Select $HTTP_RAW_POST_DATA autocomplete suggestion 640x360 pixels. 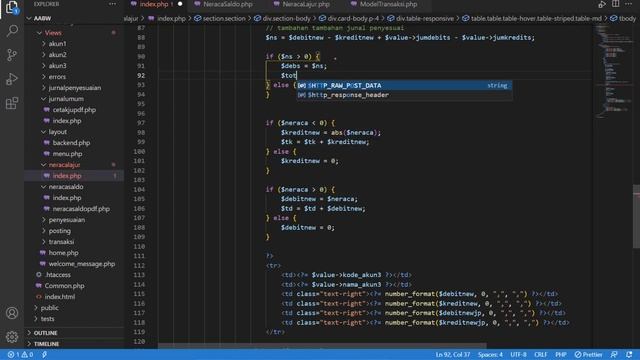[x=404, y=85]
